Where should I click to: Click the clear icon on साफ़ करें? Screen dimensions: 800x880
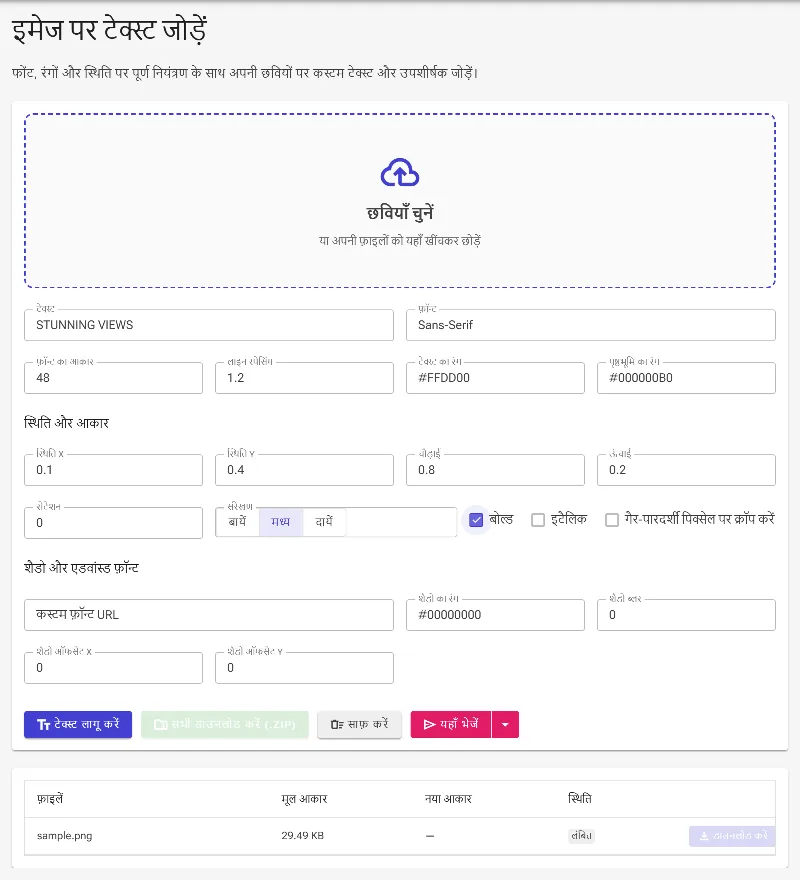(337, 725)
